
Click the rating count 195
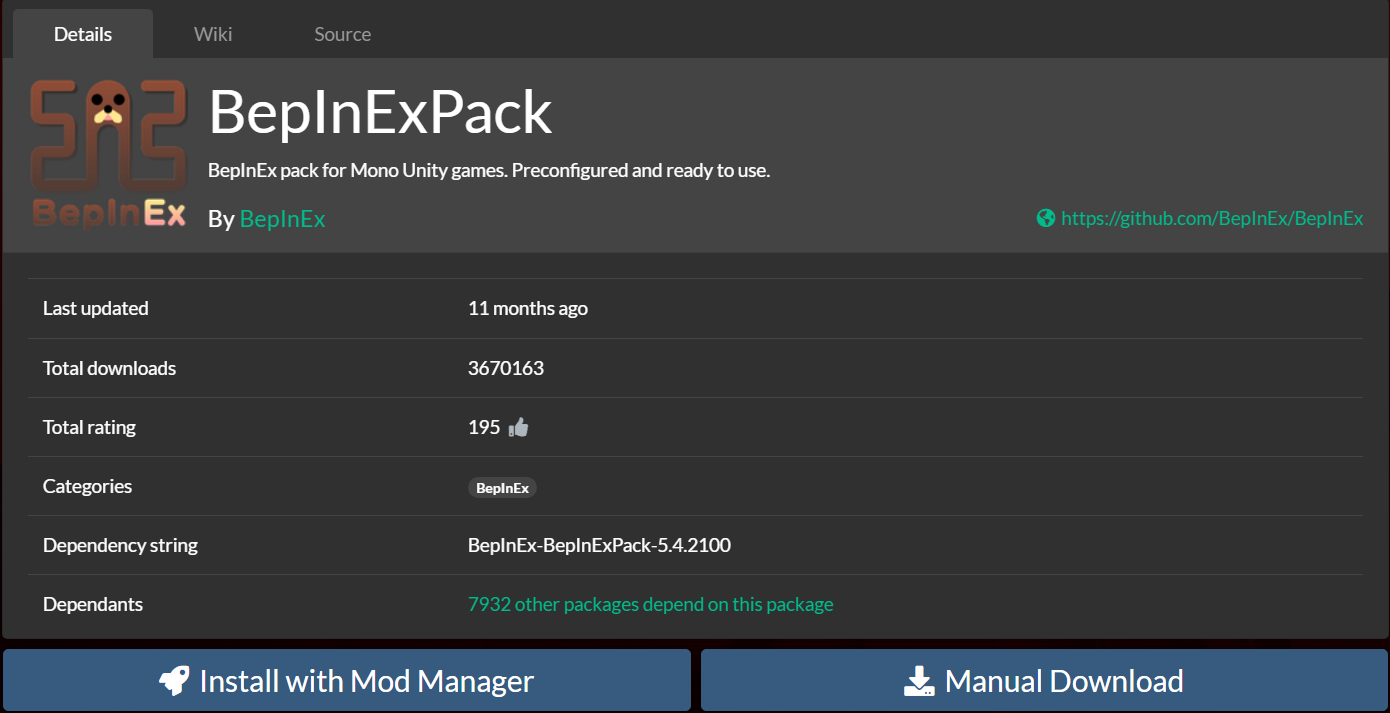tap(484, 427)
